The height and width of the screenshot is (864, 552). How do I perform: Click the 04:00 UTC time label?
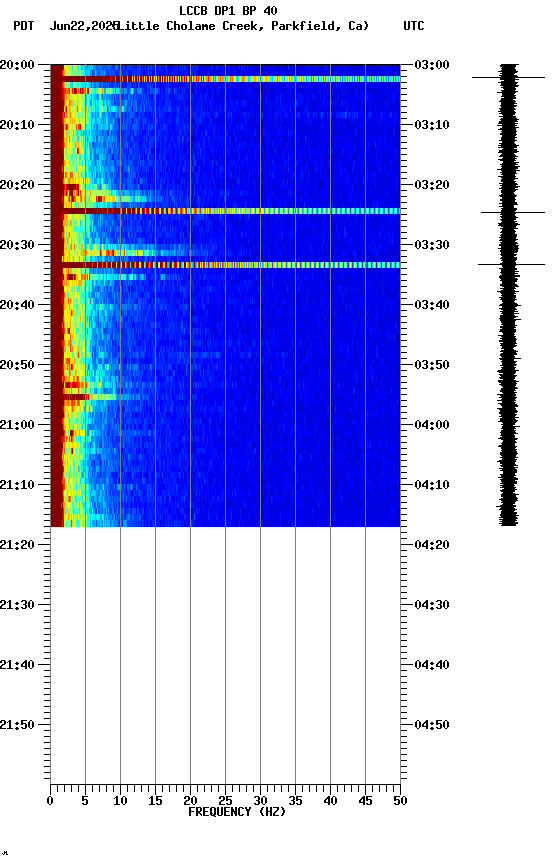[432, 425]
